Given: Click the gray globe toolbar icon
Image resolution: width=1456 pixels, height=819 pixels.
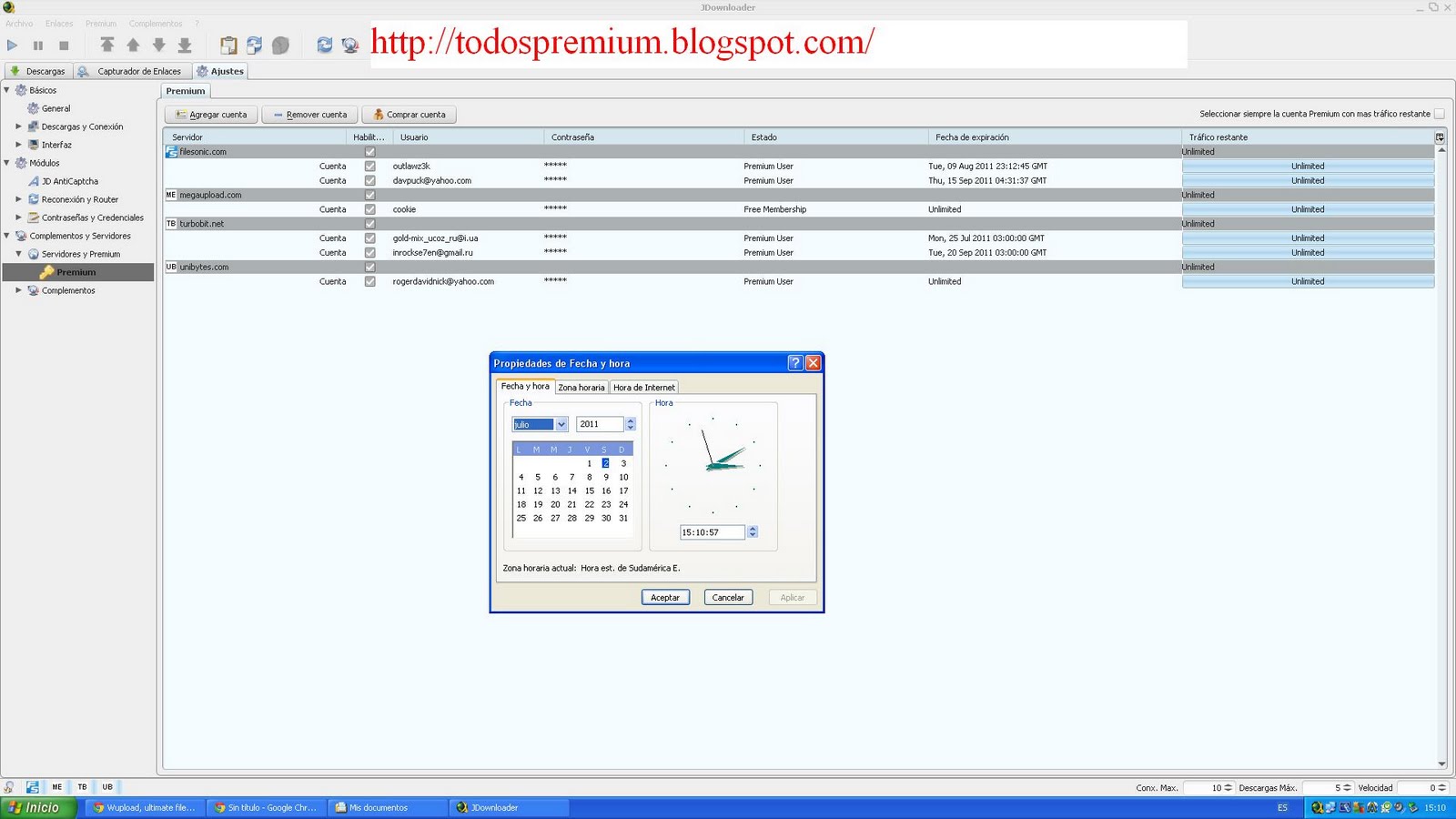Looking at the screenshot, I should point(280,45).
